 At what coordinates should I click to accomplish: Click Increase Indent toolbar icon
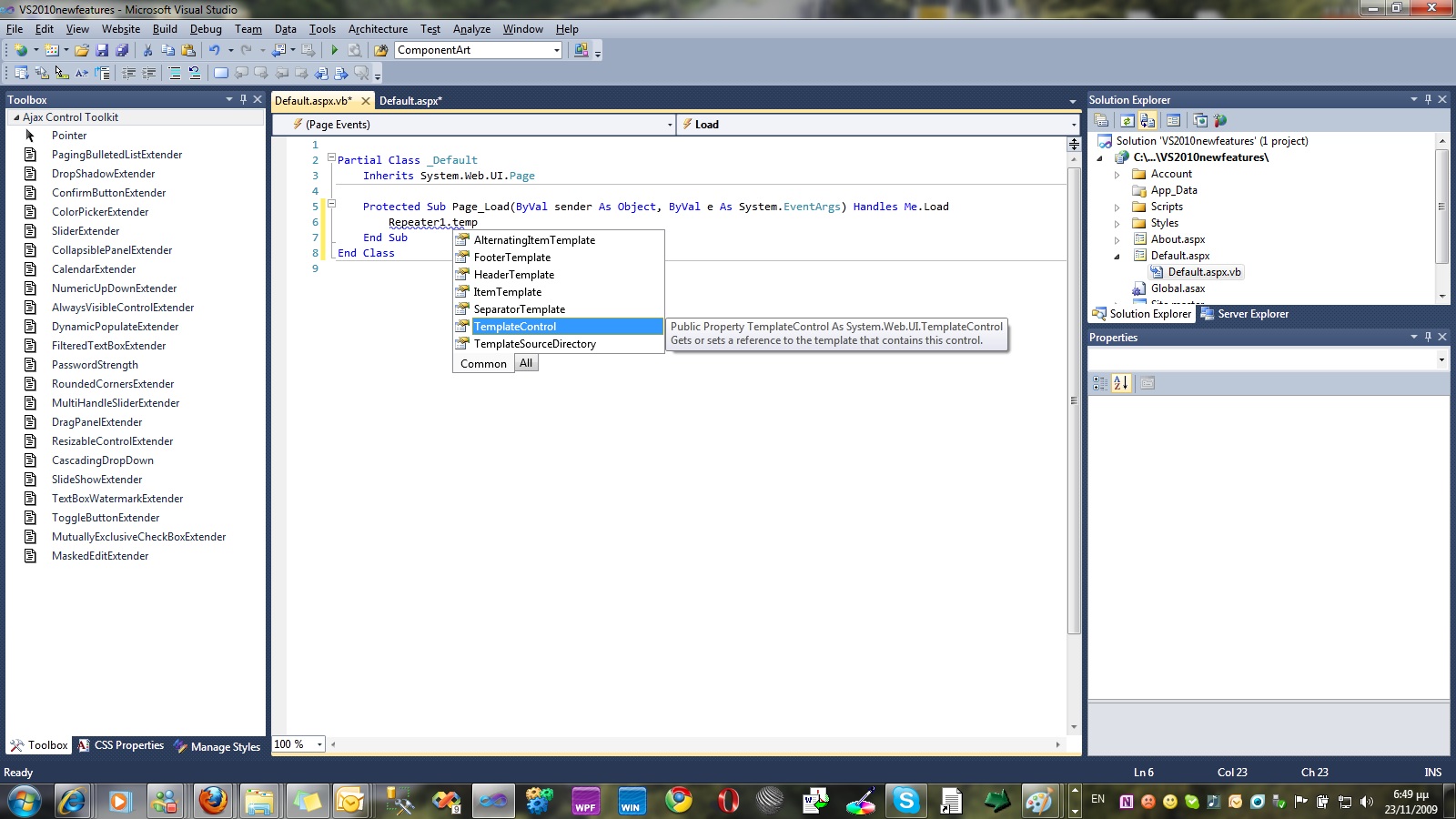tap(149, 73)
